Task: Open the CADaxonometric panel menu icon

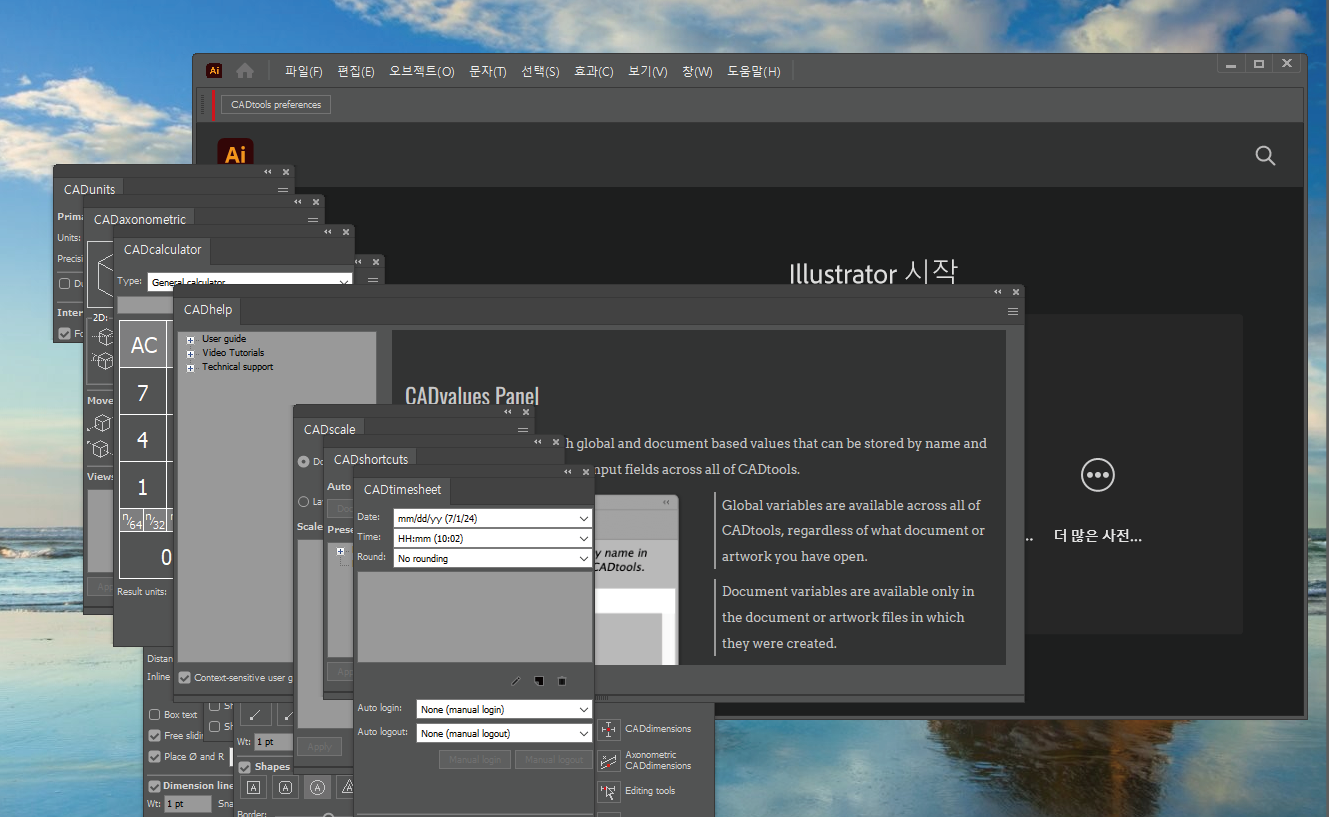Action: click(x=313, y=220)
